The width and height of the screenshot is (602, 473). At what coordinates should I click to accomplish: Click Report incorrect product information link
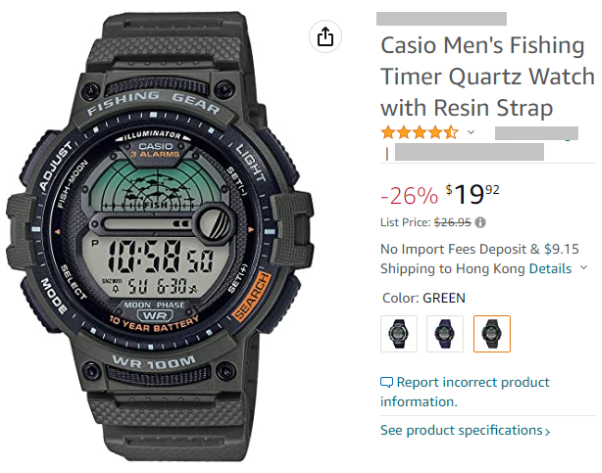pyautogui.click(x=465, y=392)
